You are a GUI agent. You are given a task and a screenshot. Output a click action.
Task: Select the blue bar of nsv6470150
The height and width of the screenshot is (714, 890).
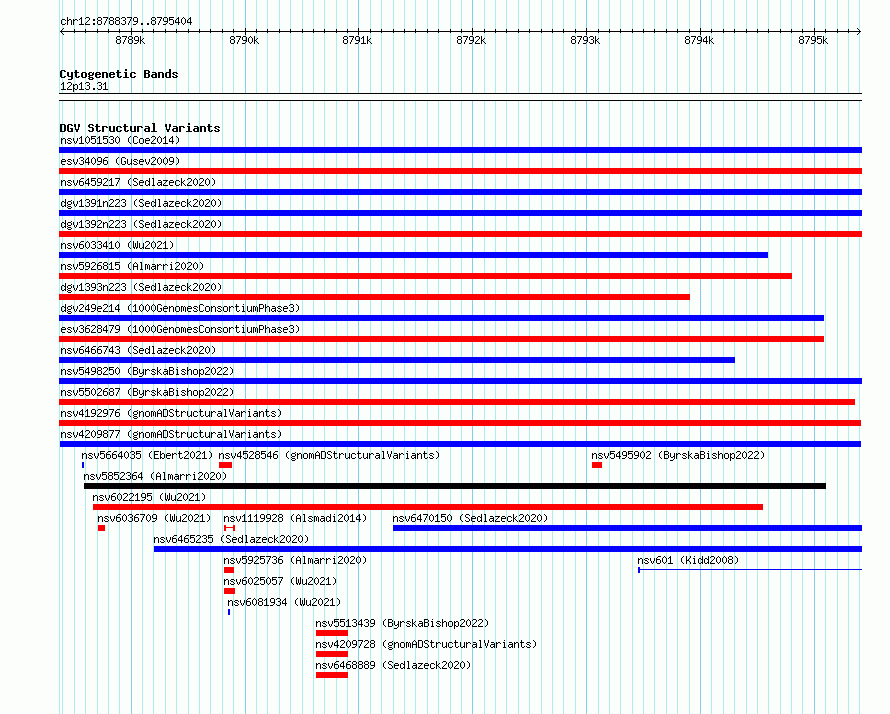(x=627, y=528)
